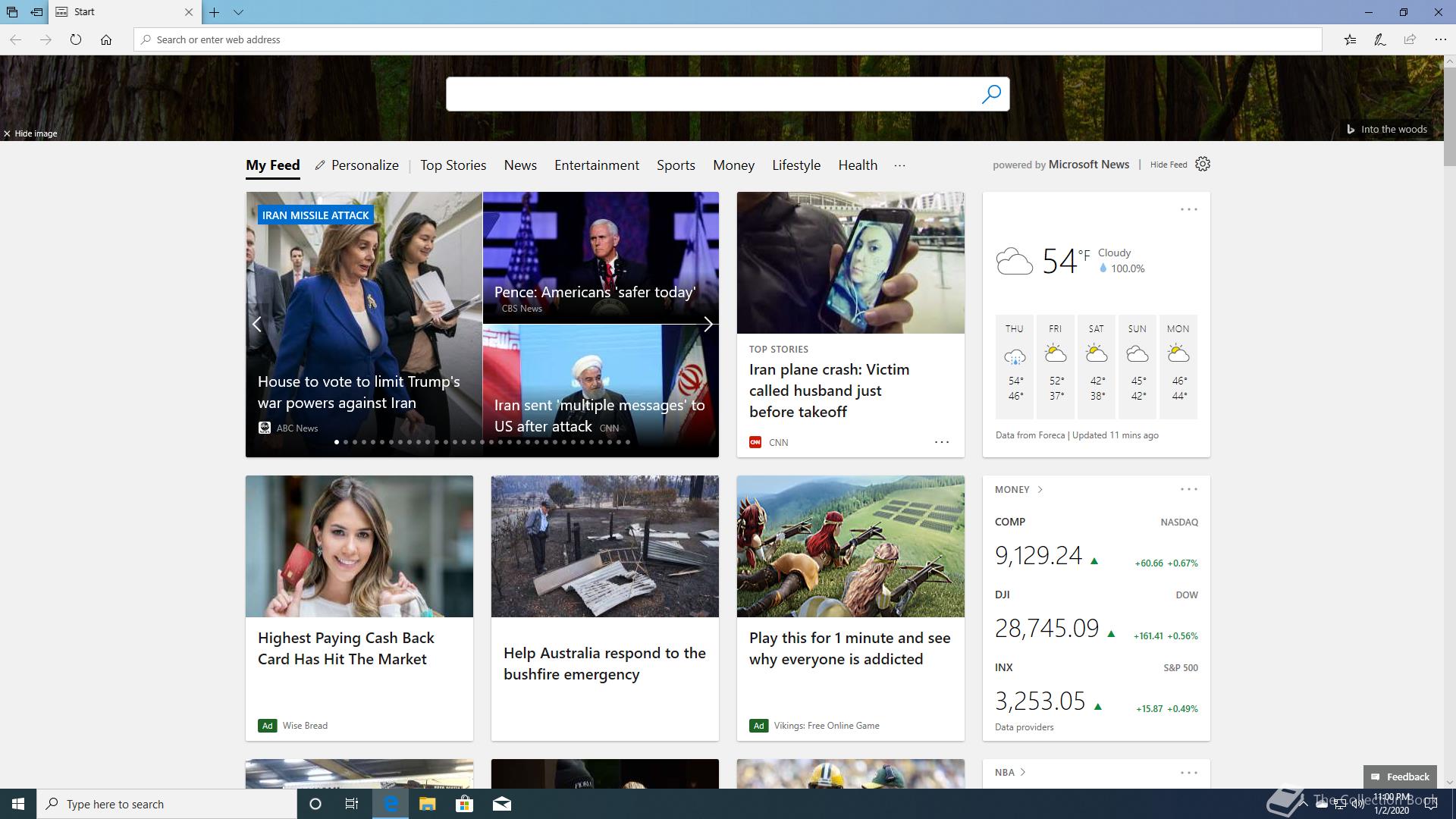The image size is (1456, 819).
Task: Switch to the News tab
Action: tap(520, 165)
